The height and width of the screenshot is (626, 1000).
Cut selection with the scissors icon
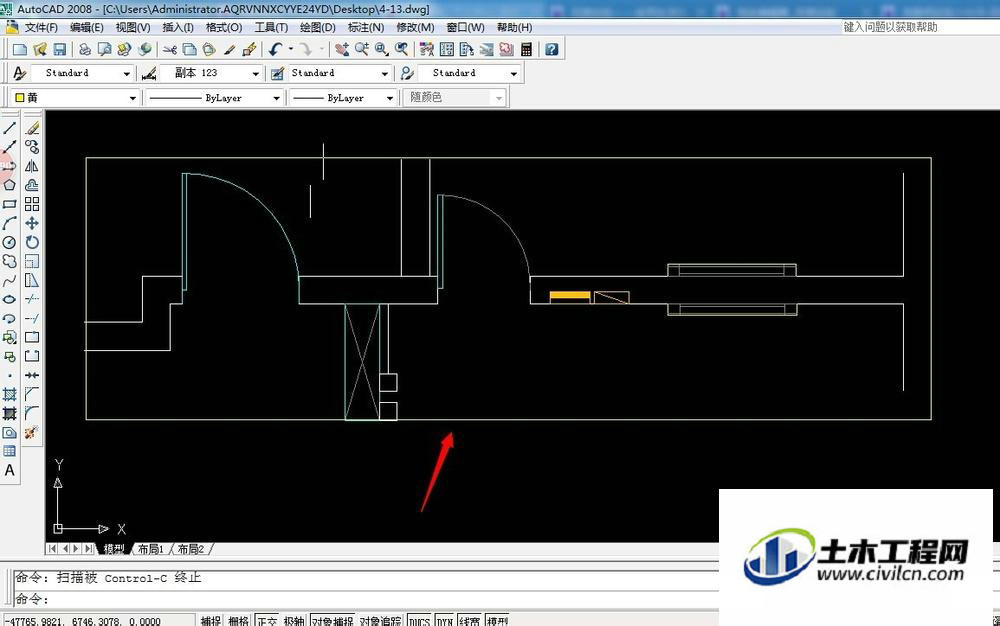coord(170,49)
